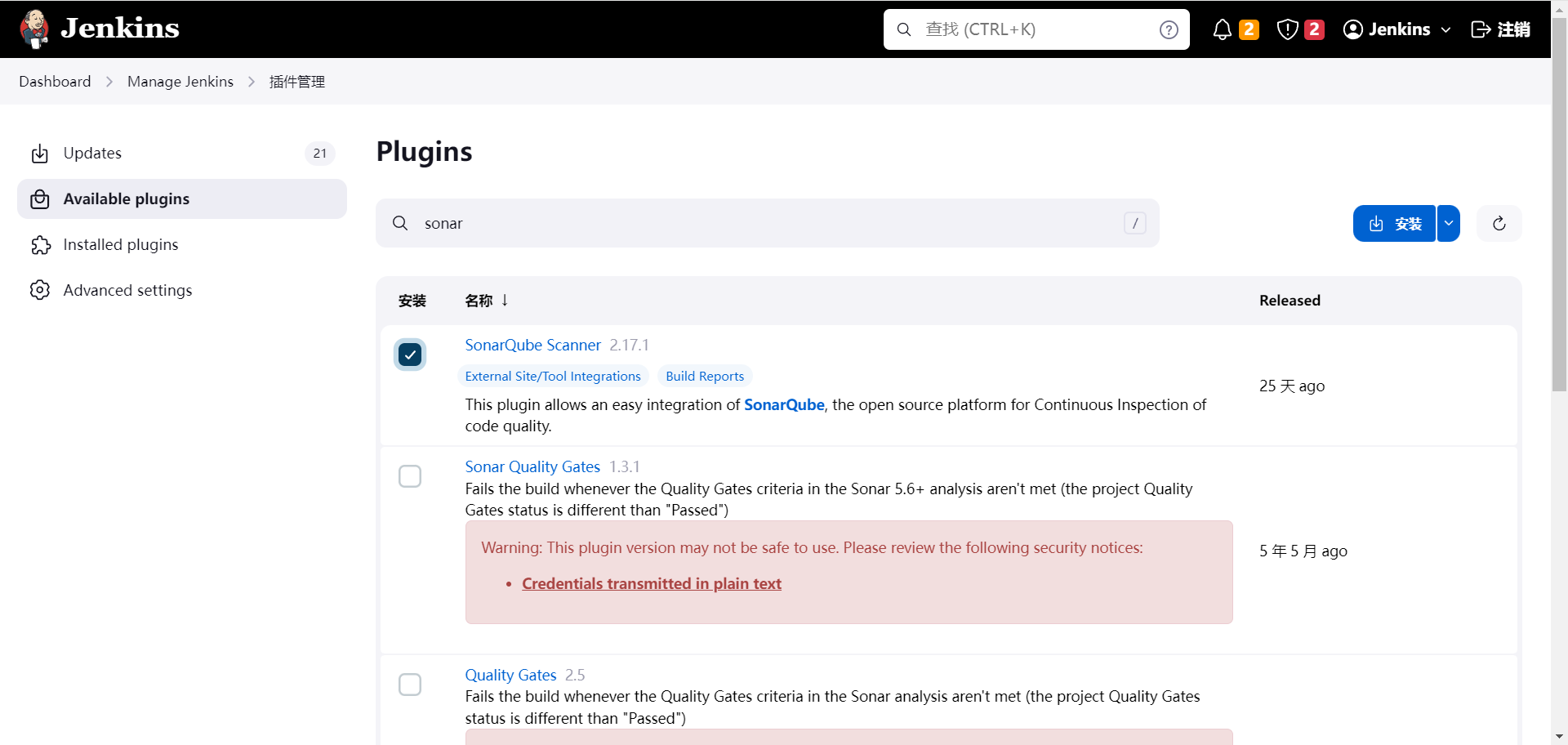The image size is (1568, 745).
Task: Click the blue 安装 install button
Action: 1394,224
